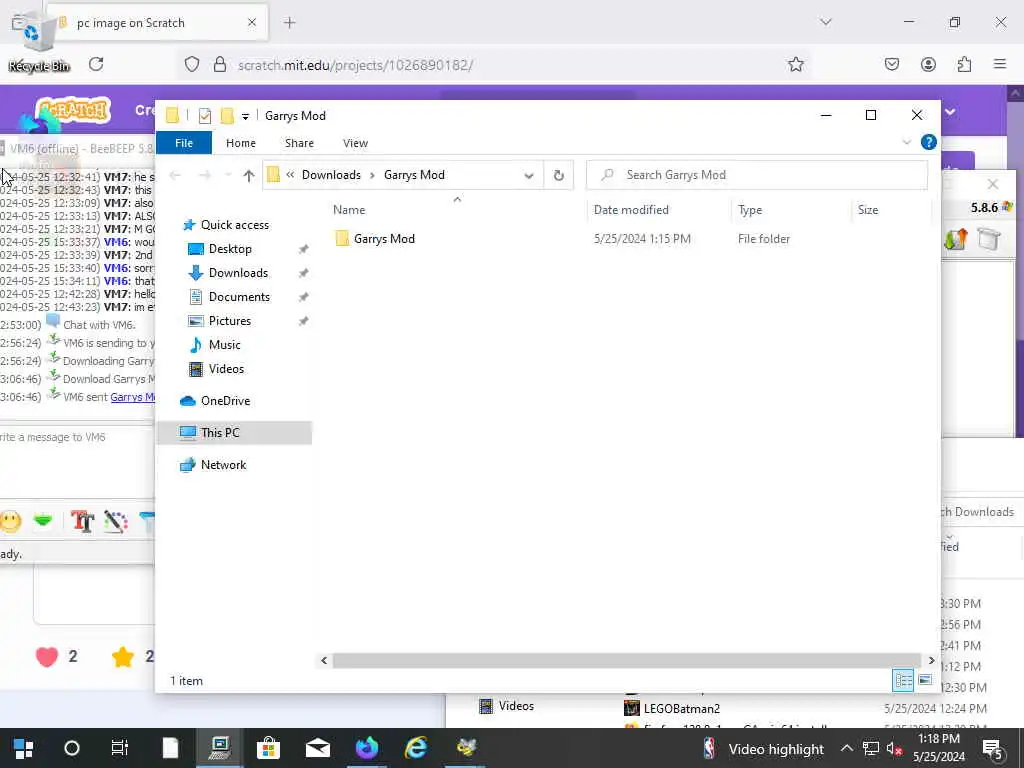Open the emoji picker in BeeBEEP chat
Viewport: 1024px width, 768px height.
coord(10,521)
